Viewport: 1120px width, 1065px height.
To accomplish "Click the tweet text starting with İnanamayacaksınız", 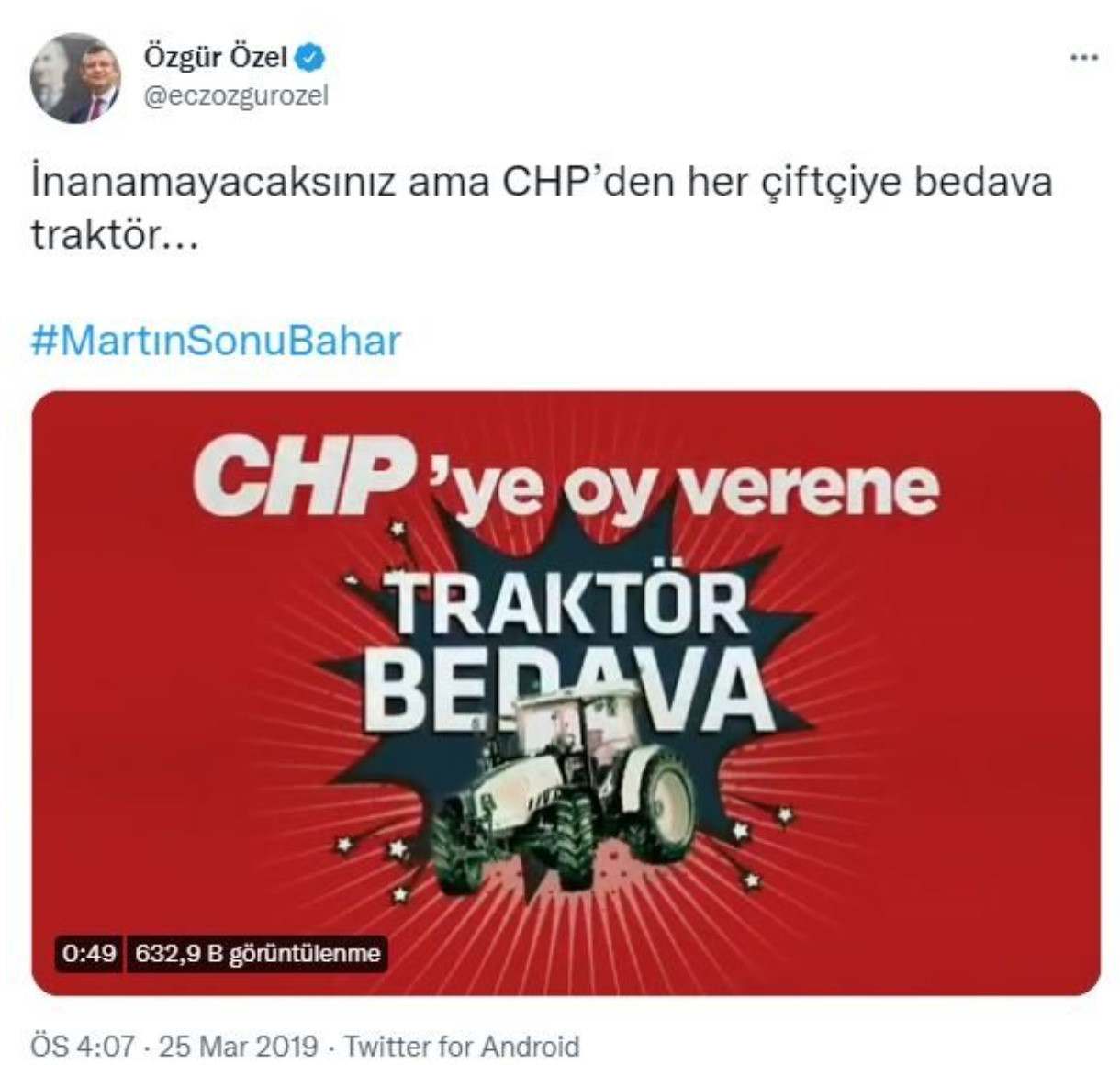I will point(542,208).
